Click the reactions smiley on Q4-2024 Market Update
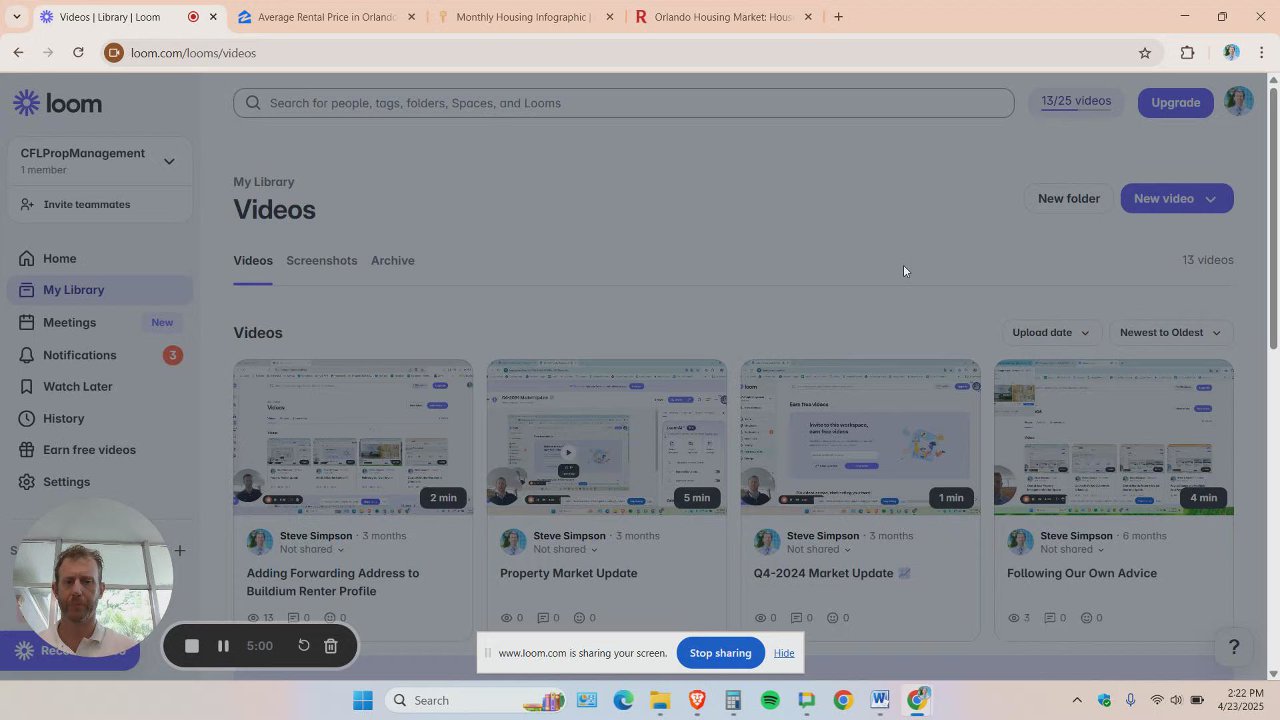Viewport: 1280px width, 720px height. pos(832,618)
